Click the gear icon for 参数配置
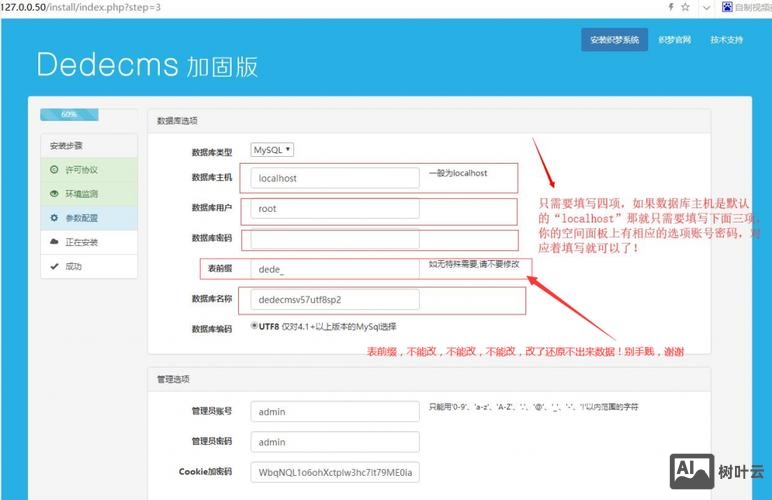772x500 pixels. (54, 218)
